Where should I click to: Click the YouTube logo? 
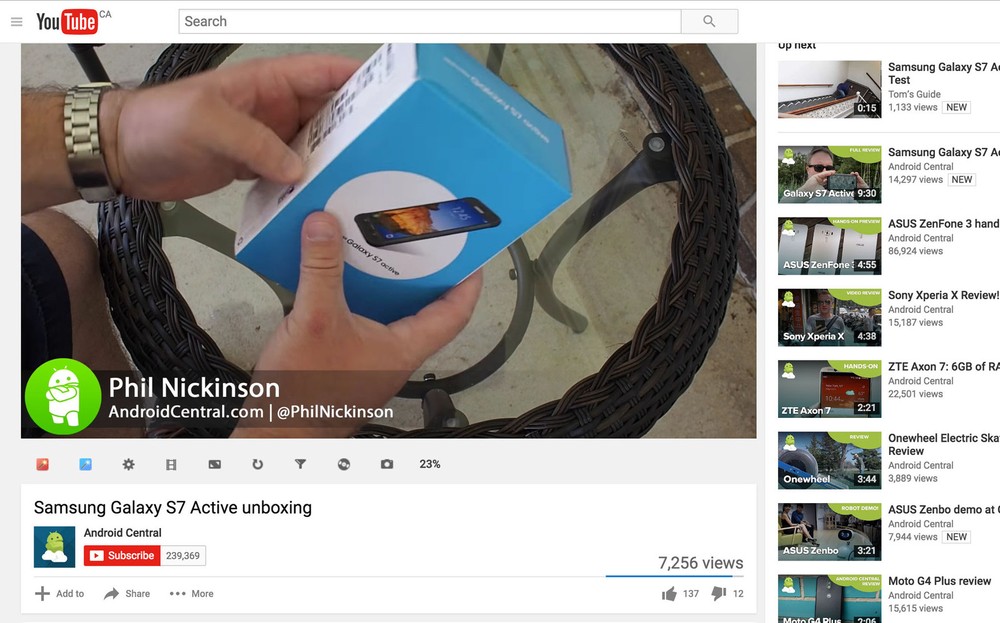66,22
